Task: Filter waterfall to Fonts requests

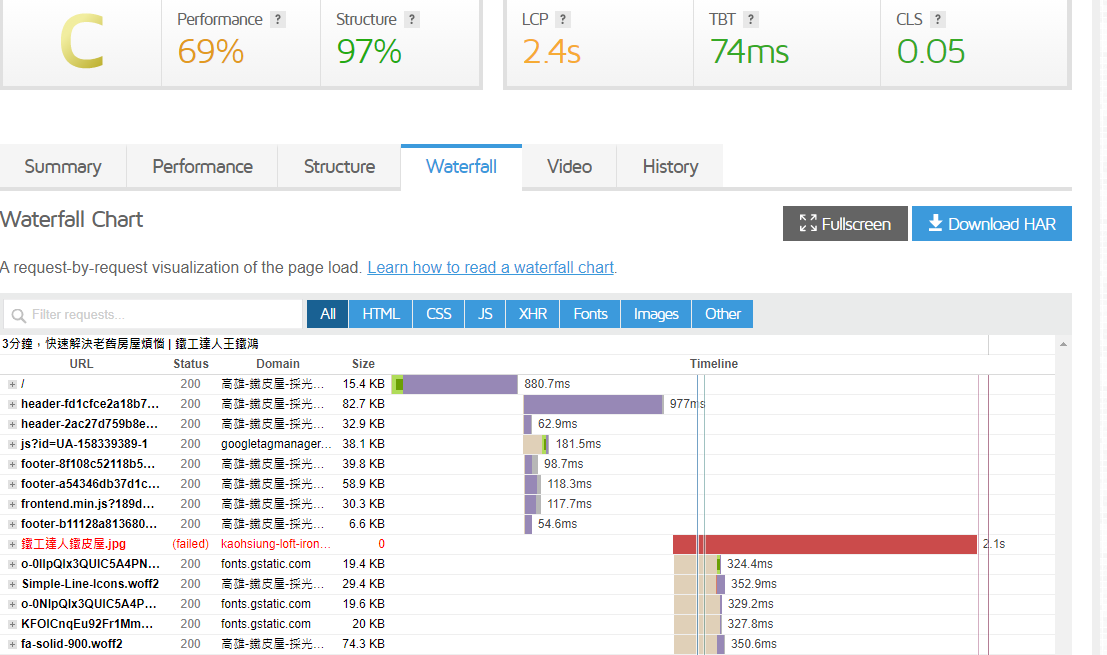Action: [590, 314]
